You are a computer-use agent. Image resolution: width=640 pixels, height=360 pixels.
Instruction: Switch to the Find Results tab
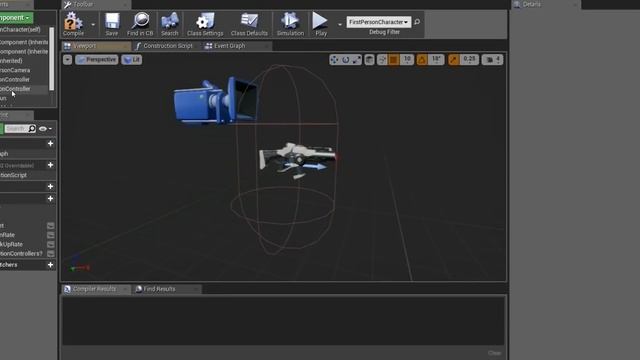(x=167, y=289)
